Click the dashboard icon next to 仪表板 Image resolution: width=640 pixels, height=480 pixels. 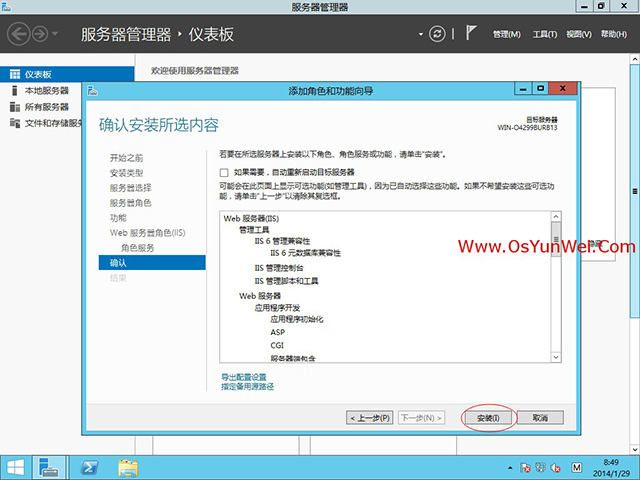pyautogui.click(x=15, y=74)
